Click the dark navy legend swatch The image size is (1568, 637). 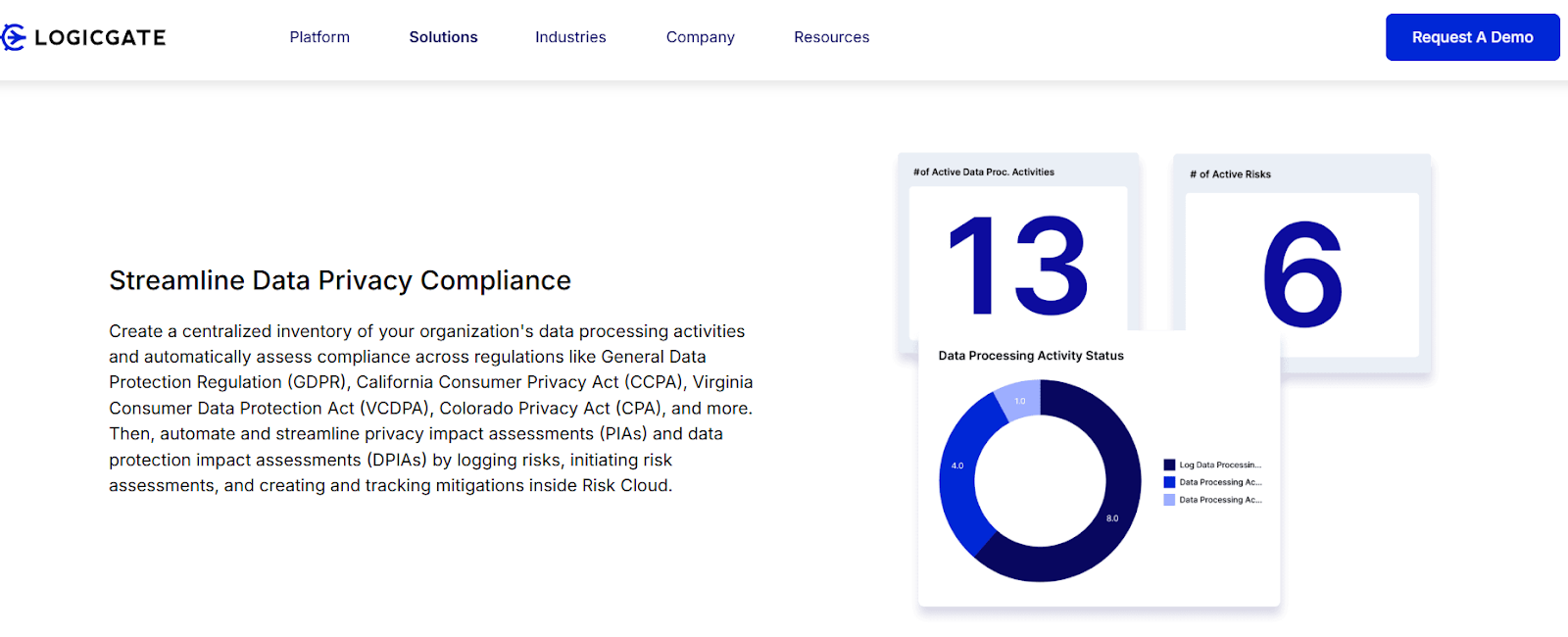point(1169,465)
